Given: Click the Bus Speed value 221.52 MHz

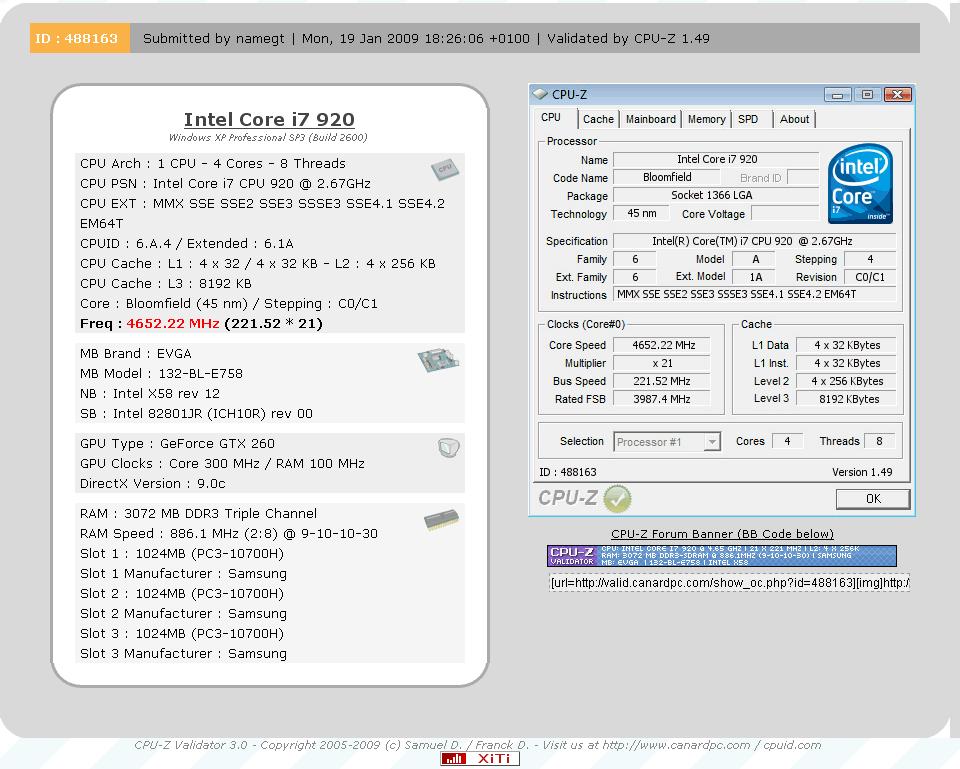Looking at the screenshot, I should coord(662,381).
